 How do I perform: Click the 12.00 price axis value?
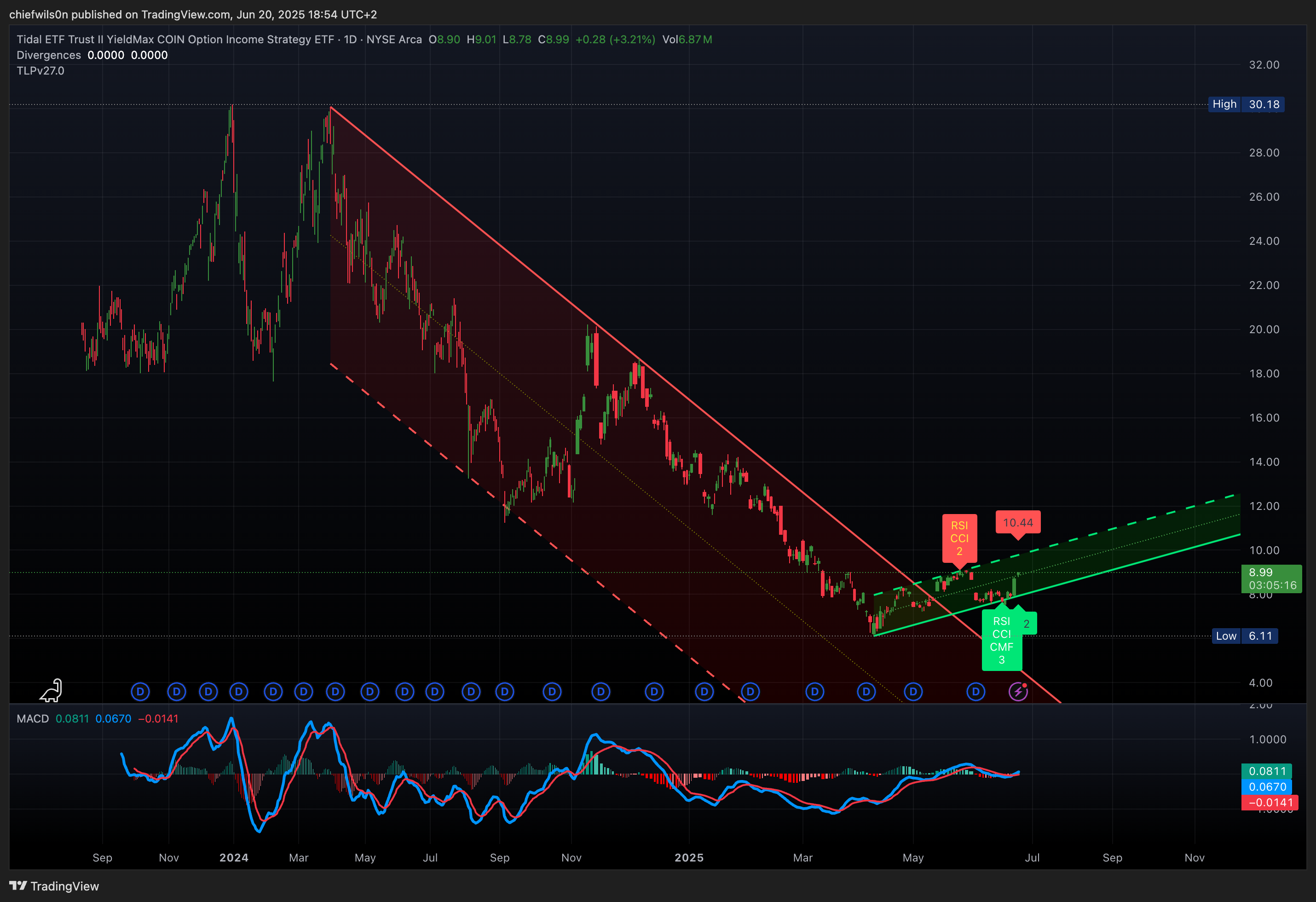[1264, 506]
